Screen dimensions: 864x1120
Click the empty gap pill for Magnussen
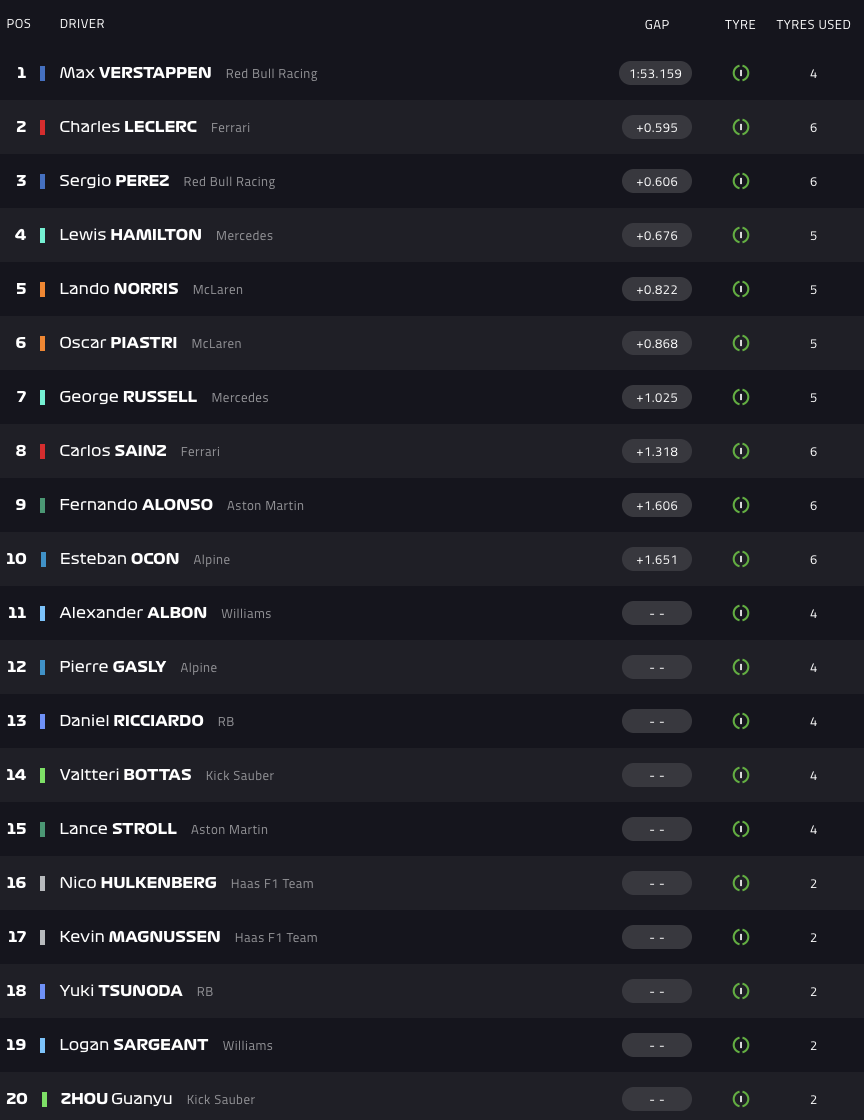[x=656, y=937]
